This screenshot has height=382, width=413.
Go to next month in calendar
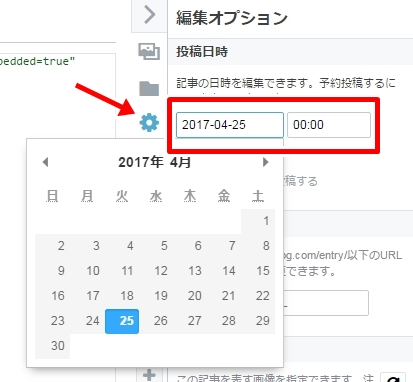coord(265,162)
